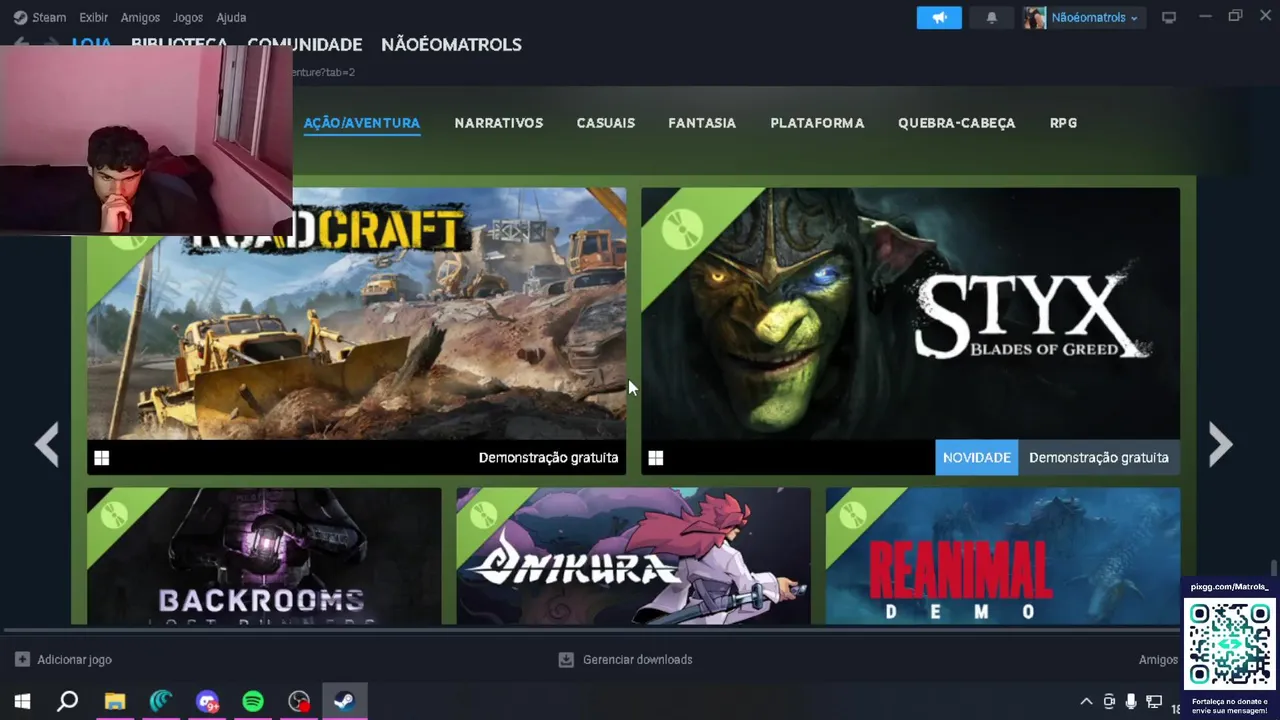1280x720 pixels.
Task: Click the green demo disc badge on Onikura
Action: click(x=483, y=514)
